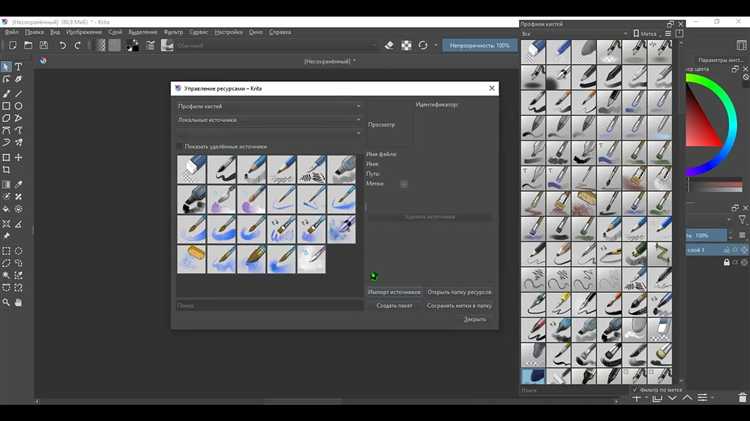The width and height of the screenshot is (750, 421).
Task: Open the Изображение menu
Action: [x=84, y=32]
